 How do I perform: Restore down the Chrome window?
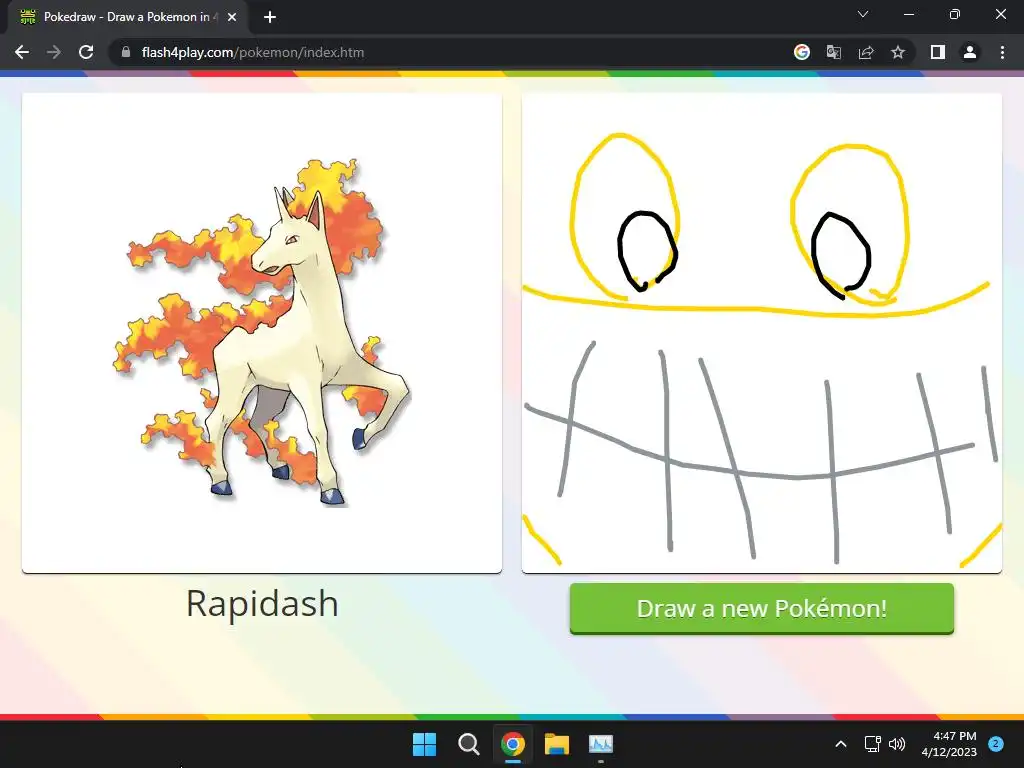(955, 14)
